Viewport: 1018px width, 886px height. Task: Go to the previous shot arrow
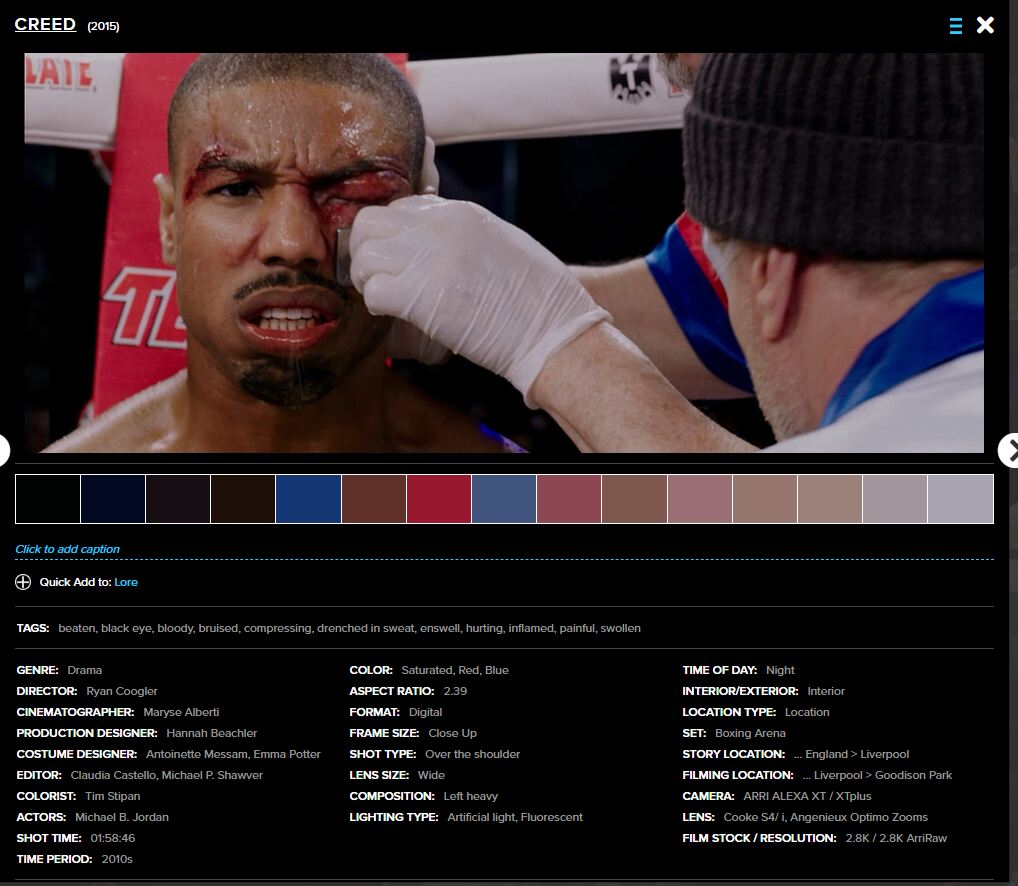[x=4, y=450]
